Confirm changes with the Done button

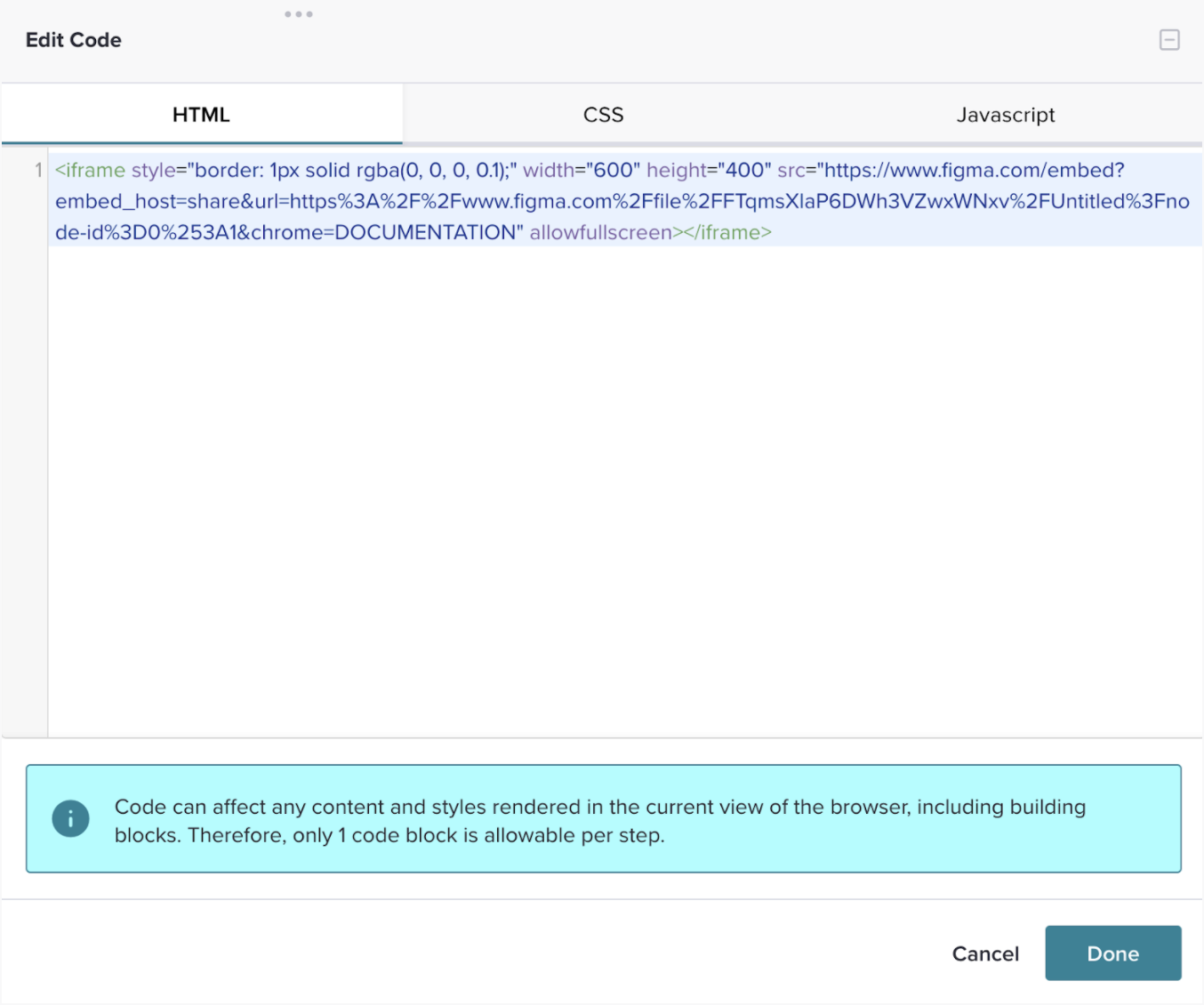pos(1113,953)
